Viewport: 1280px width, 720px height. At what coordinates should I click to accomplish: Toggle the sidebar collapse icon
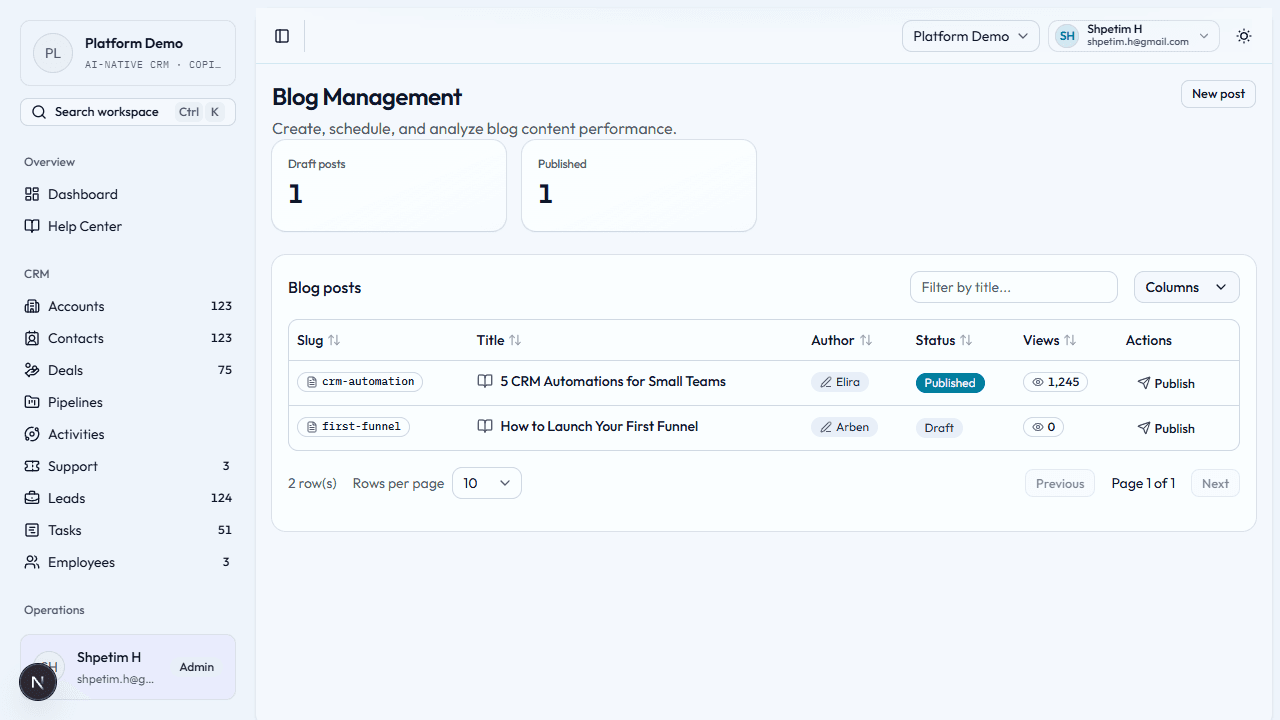281,36
